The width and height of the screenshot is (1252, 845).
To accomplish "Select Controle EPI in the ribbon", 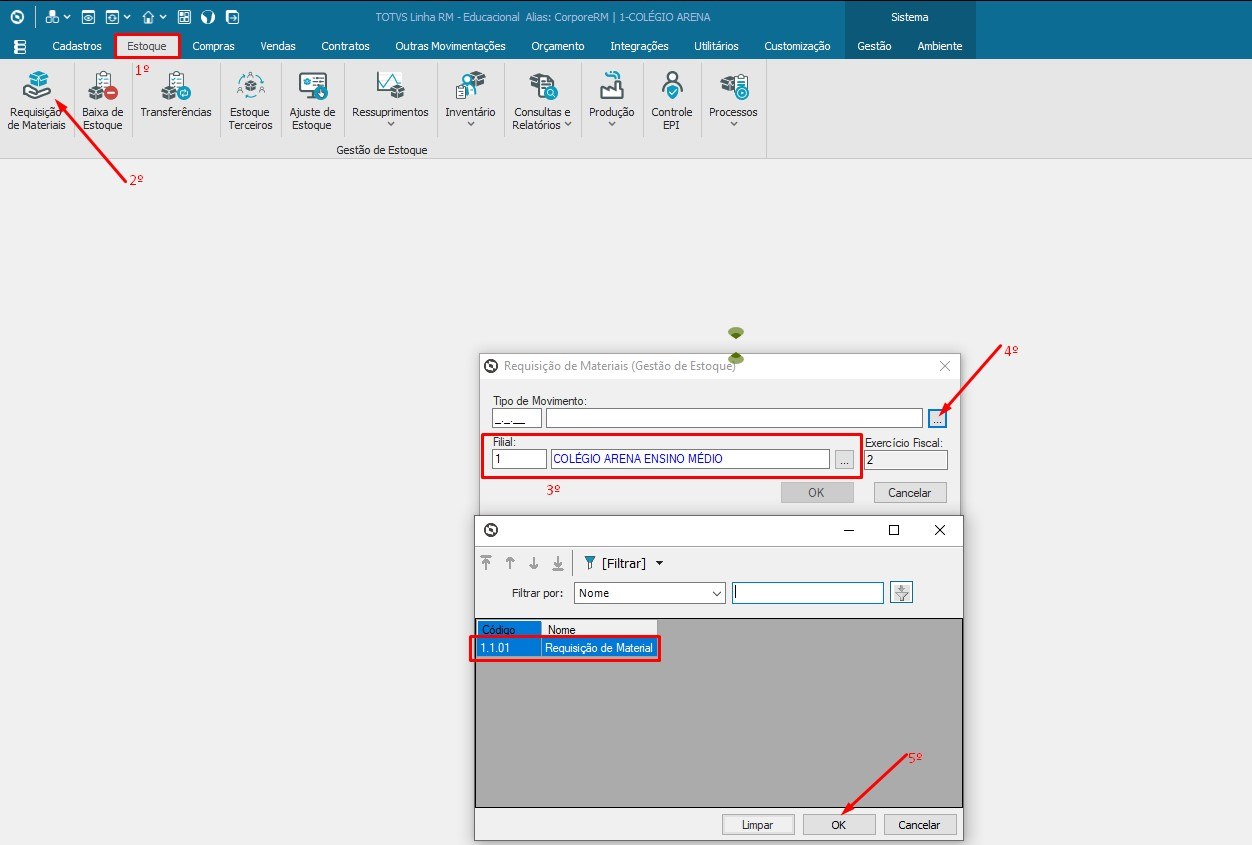I will pos(671,96).
